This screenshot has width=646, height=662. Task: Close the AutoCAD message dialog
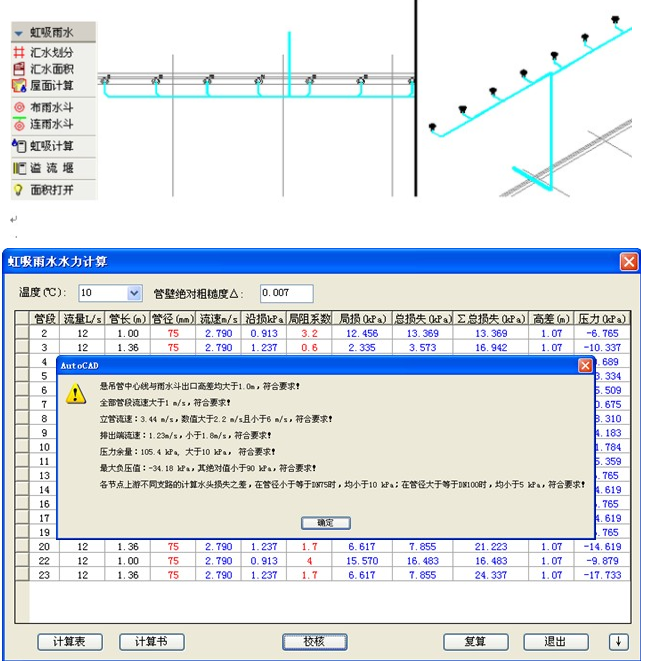[x=585, y=366]
